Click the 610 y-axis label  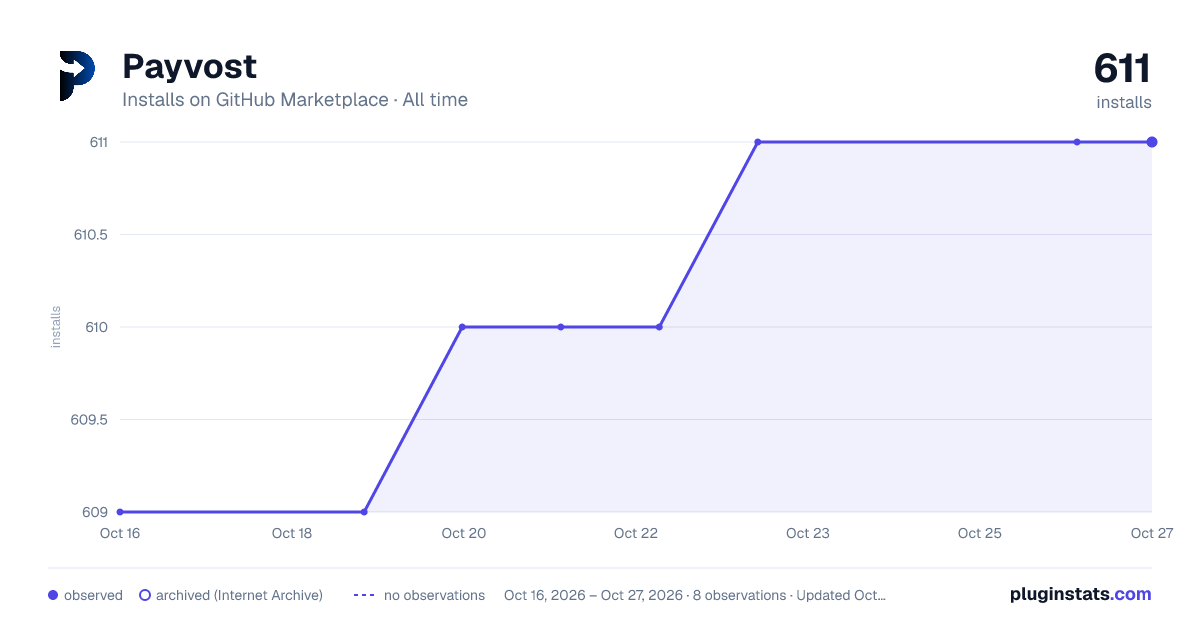click(x=97, y=327)
